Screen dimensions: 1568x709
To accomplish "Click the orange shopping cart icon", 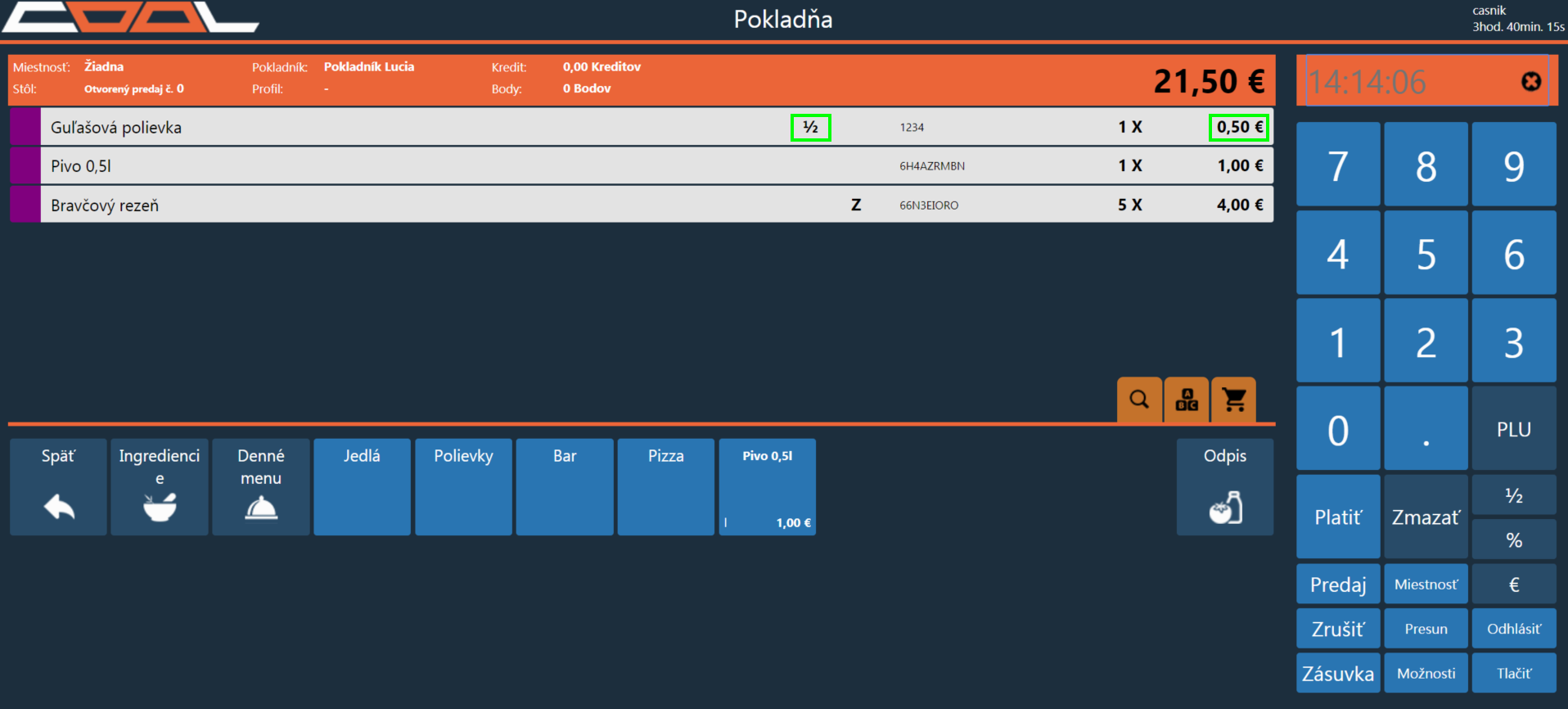I will [1233, 400].
